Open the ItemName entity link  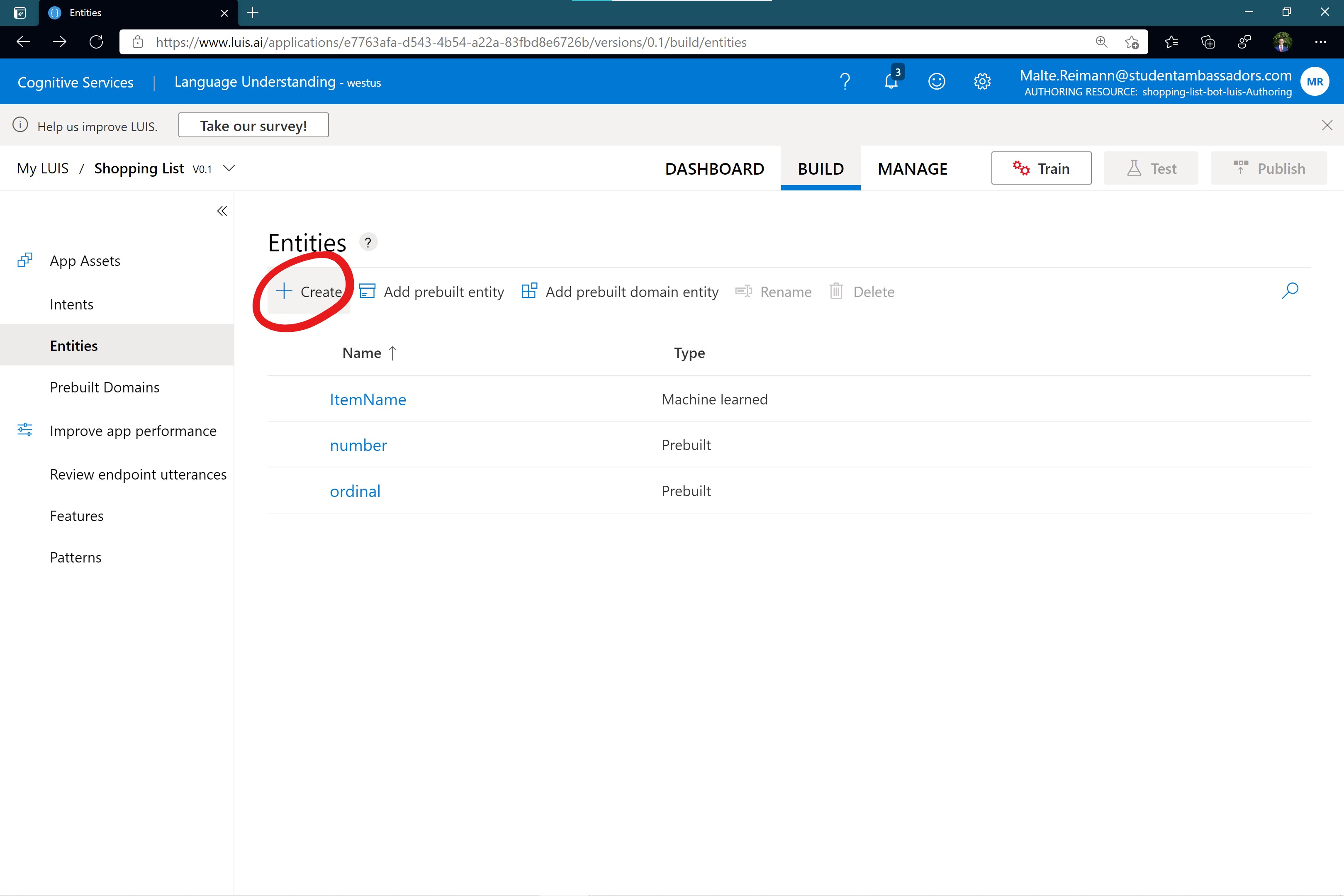point(368,399)
